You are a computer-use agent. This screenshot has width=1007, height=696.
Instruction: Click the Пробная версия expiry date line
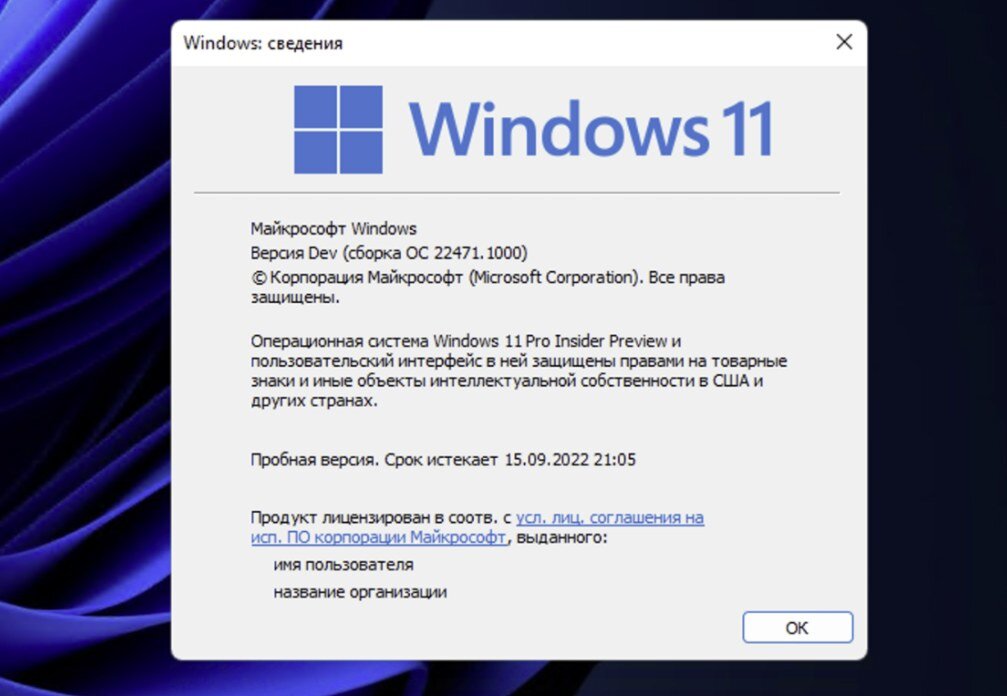(443, 460)
